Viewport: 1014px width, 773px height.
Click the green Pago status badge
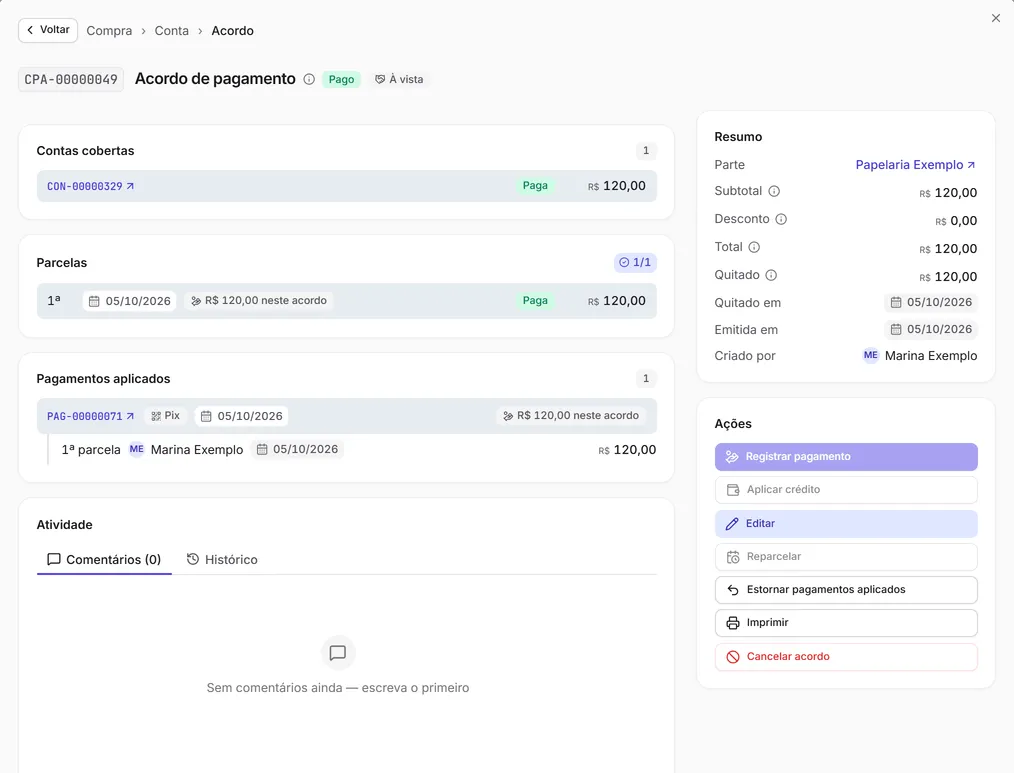[341, 79]
